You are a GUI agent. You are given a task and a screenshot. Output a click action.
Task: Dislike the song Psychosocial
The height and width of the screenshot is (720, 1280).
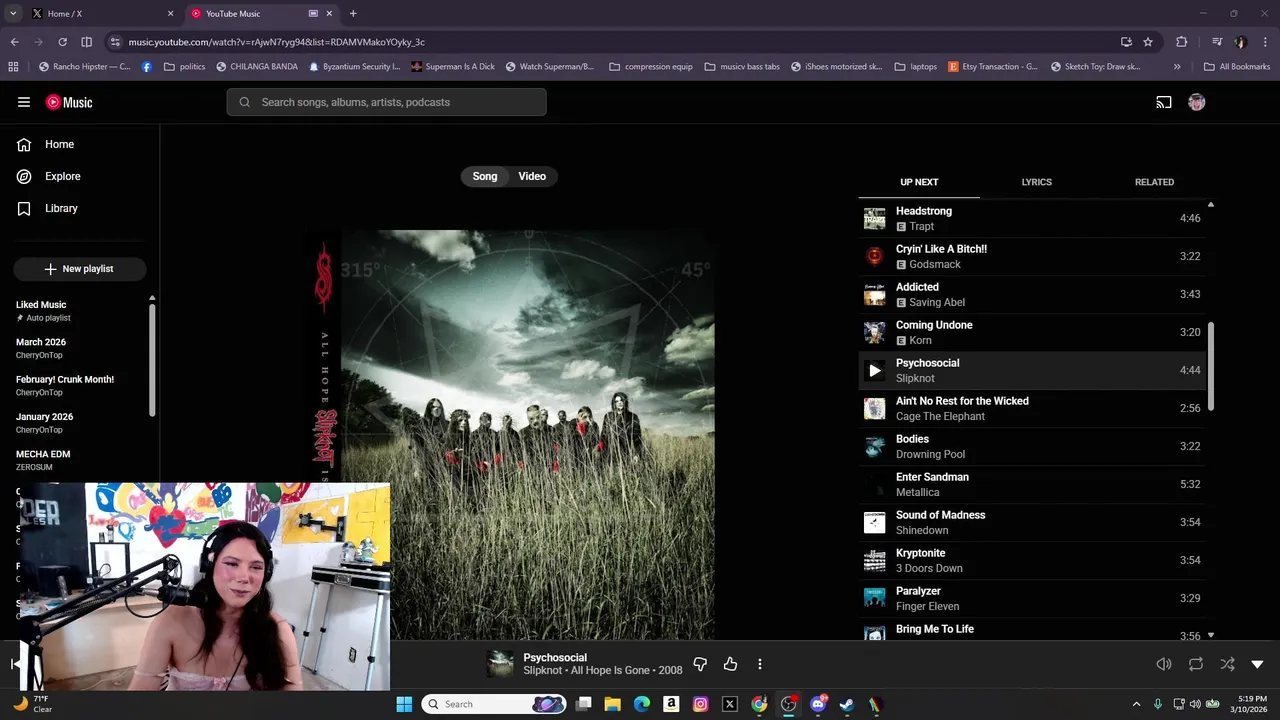700,664
